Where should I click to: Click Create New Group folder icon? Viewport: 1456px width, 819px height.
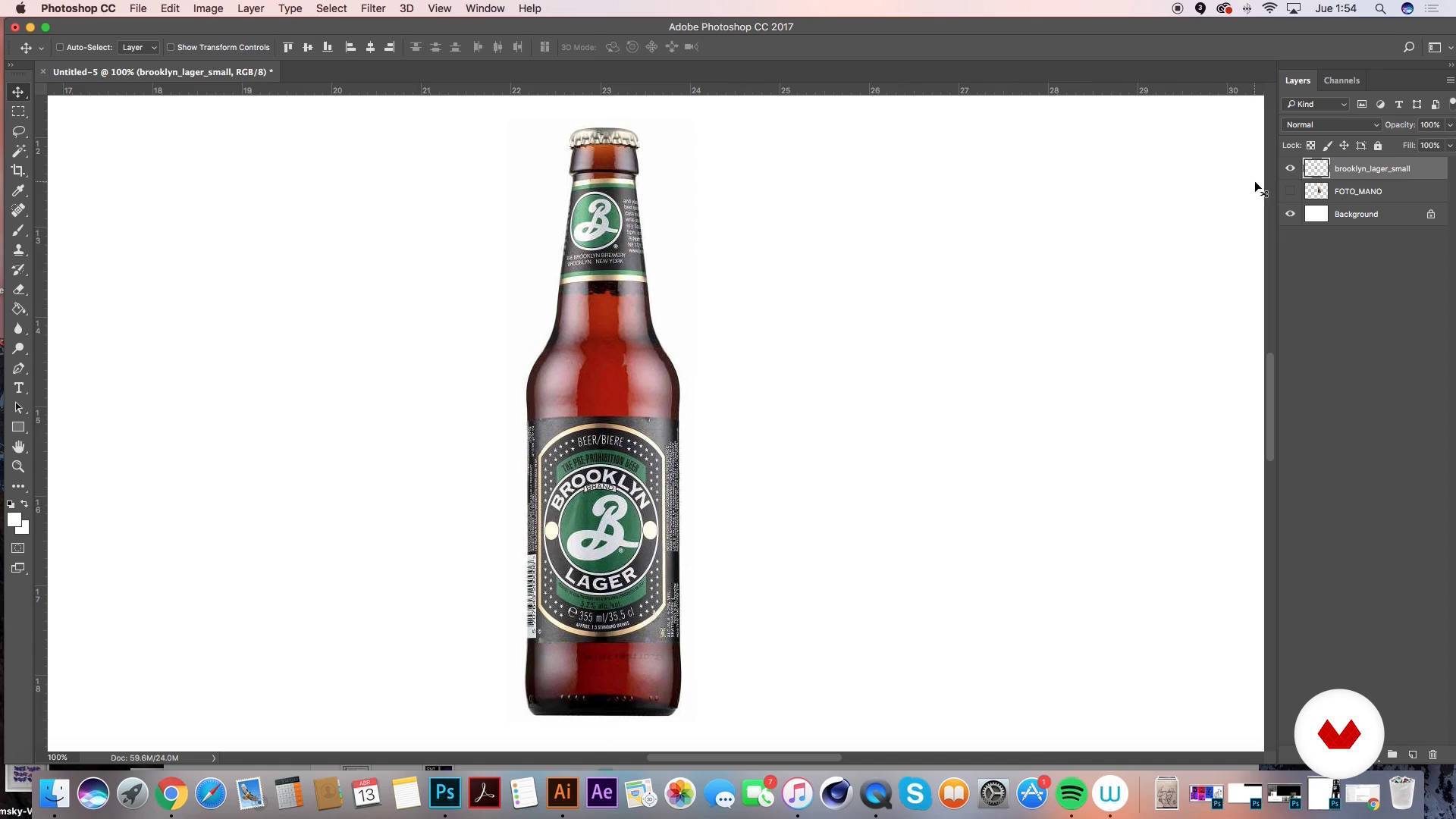click(1392, 755)
